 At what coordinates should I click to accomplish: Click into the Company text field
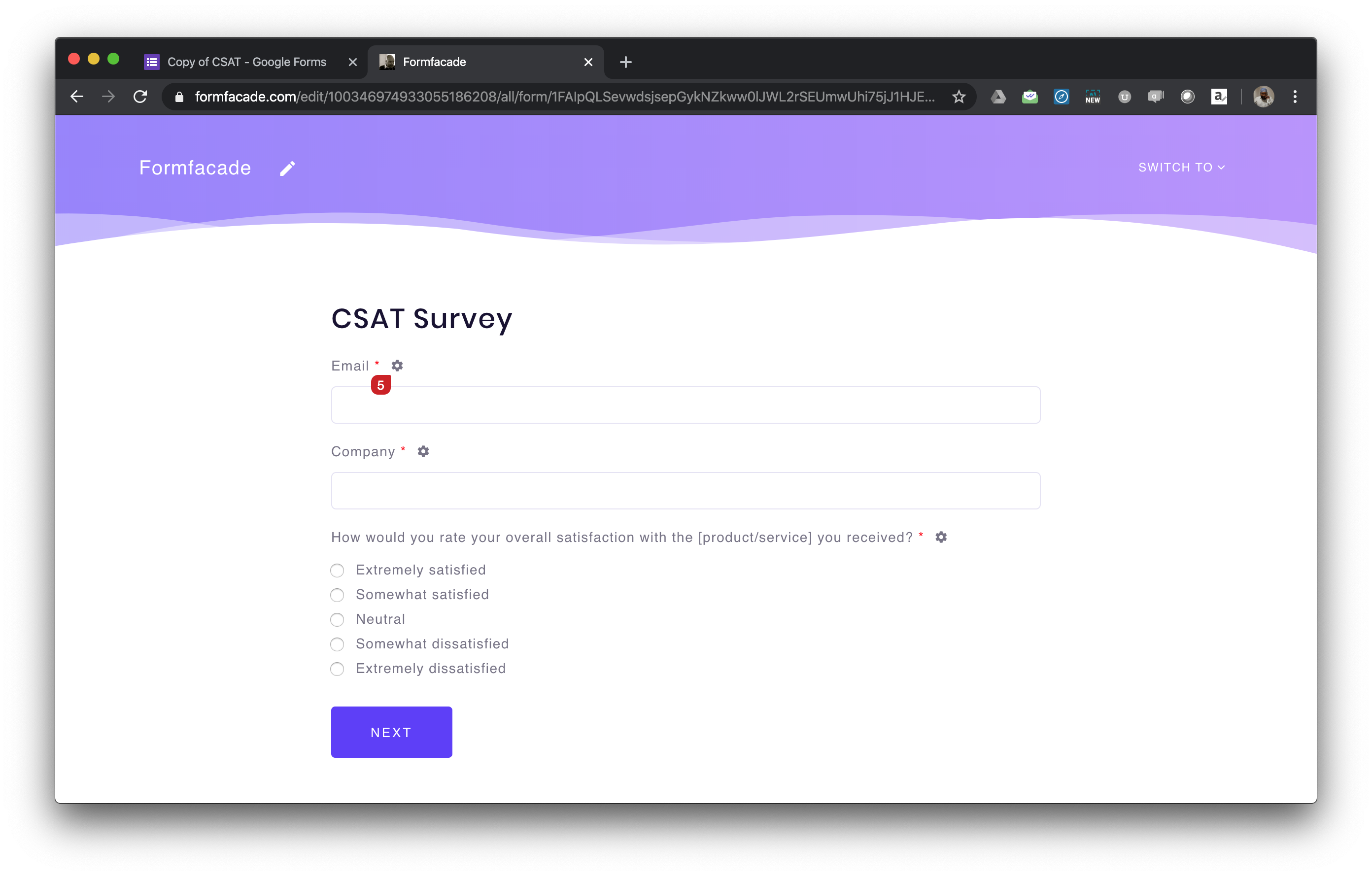click(686, 490)
